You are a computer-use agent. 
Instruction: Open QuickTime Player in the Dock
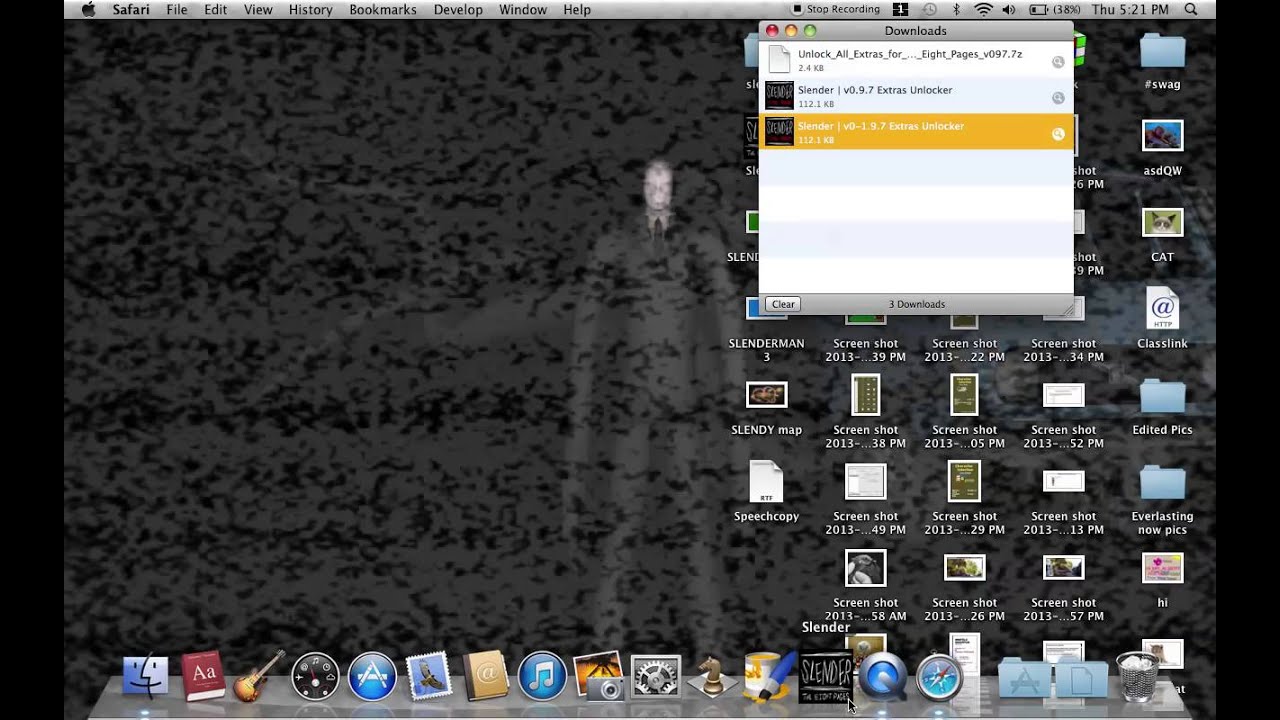(883, 677)
